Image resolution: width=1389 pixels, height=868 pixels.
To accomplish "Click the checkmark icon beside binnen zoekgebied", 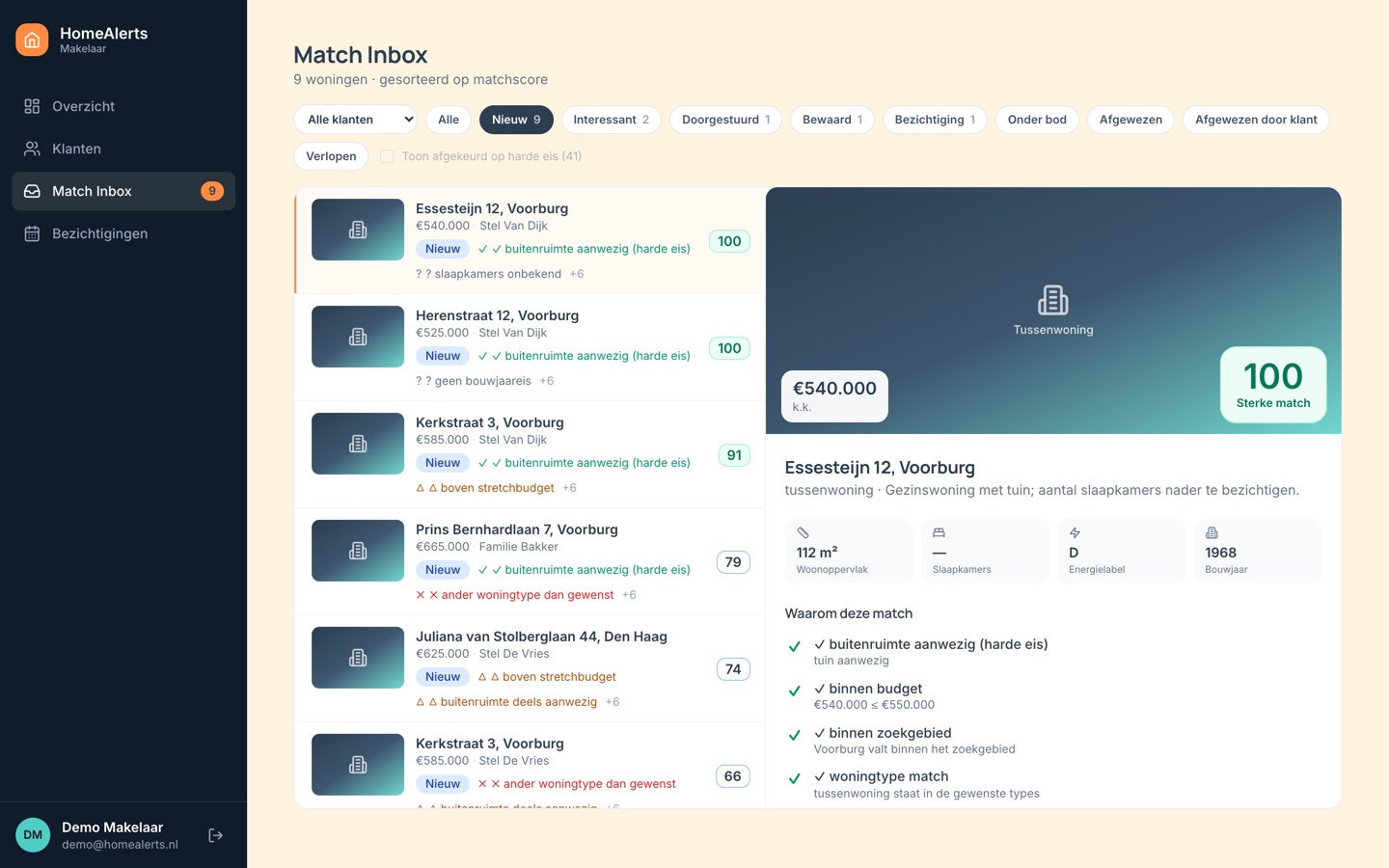I will point(795,735).
